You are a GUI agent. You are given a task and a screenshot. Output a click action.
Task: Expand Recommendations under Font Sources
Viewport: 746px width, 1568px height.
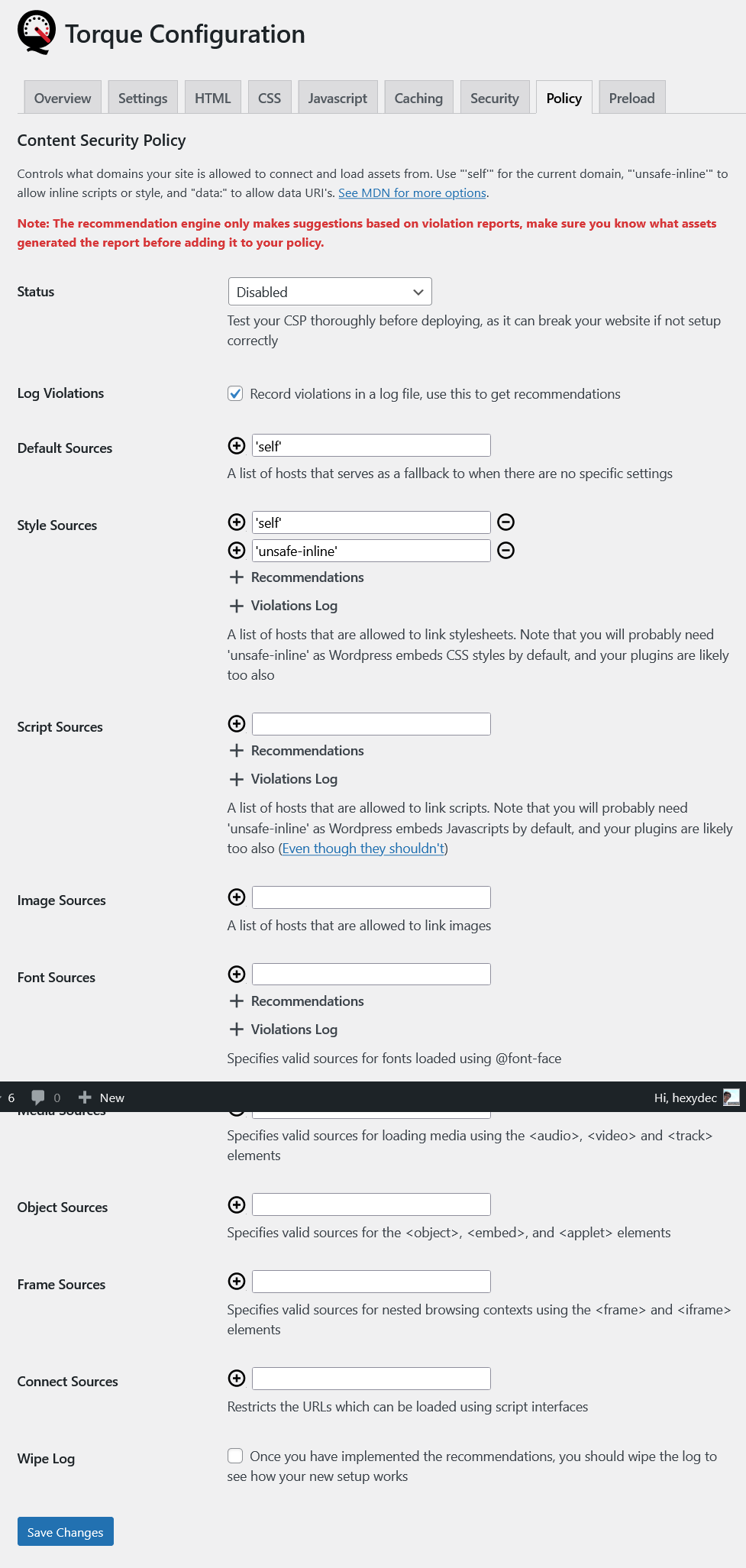click(296, 1001)
